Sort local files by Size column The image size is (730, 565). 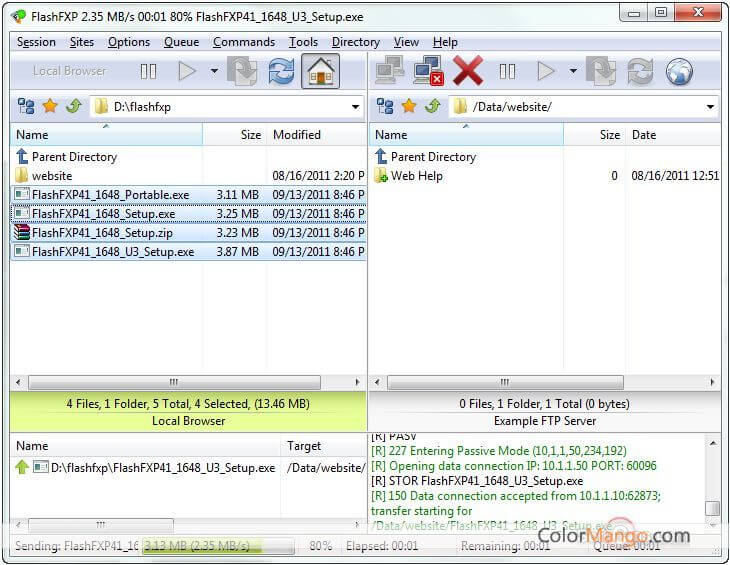coord(235,135)
